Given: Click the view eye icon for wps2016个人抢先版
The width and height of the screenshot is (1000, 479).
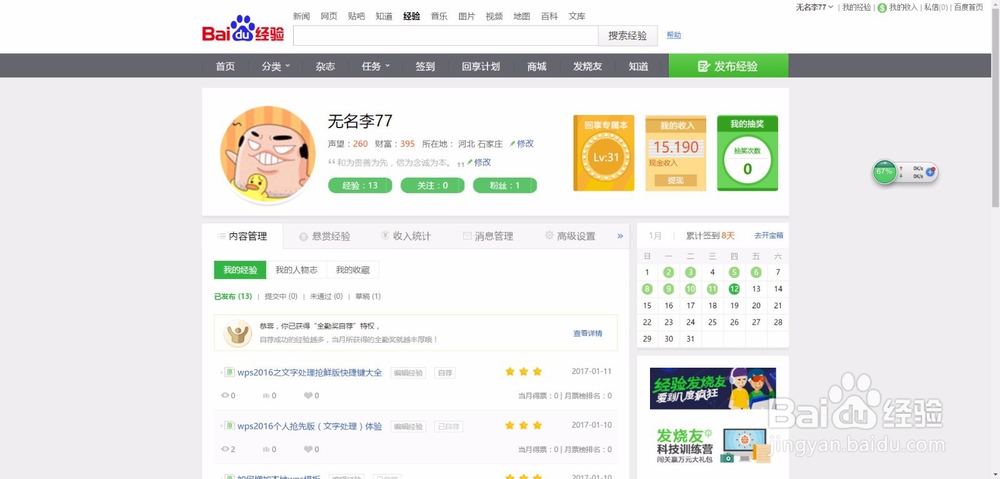Looking at the screenshot, I should coord(224,449).
